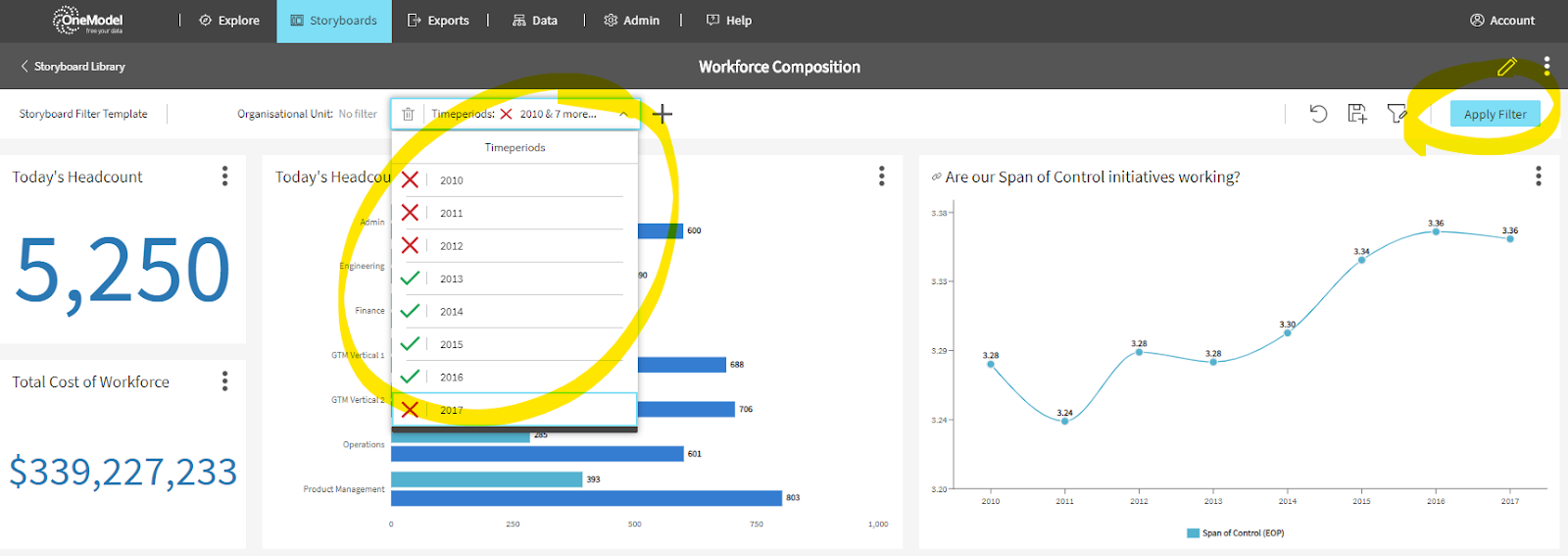Click the save filter template icon

click(x=1357, y=114)
